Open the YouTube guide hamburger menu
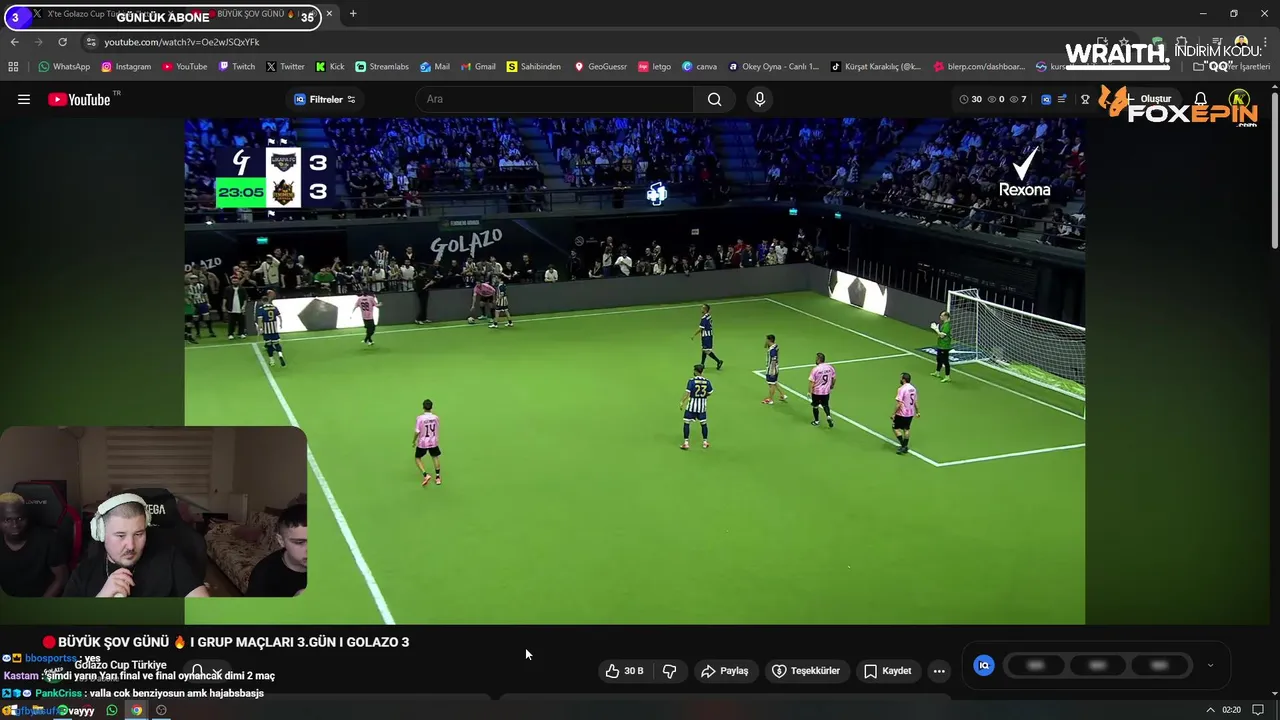This screenshot has width=1280, height=720. tap(24, 99)
